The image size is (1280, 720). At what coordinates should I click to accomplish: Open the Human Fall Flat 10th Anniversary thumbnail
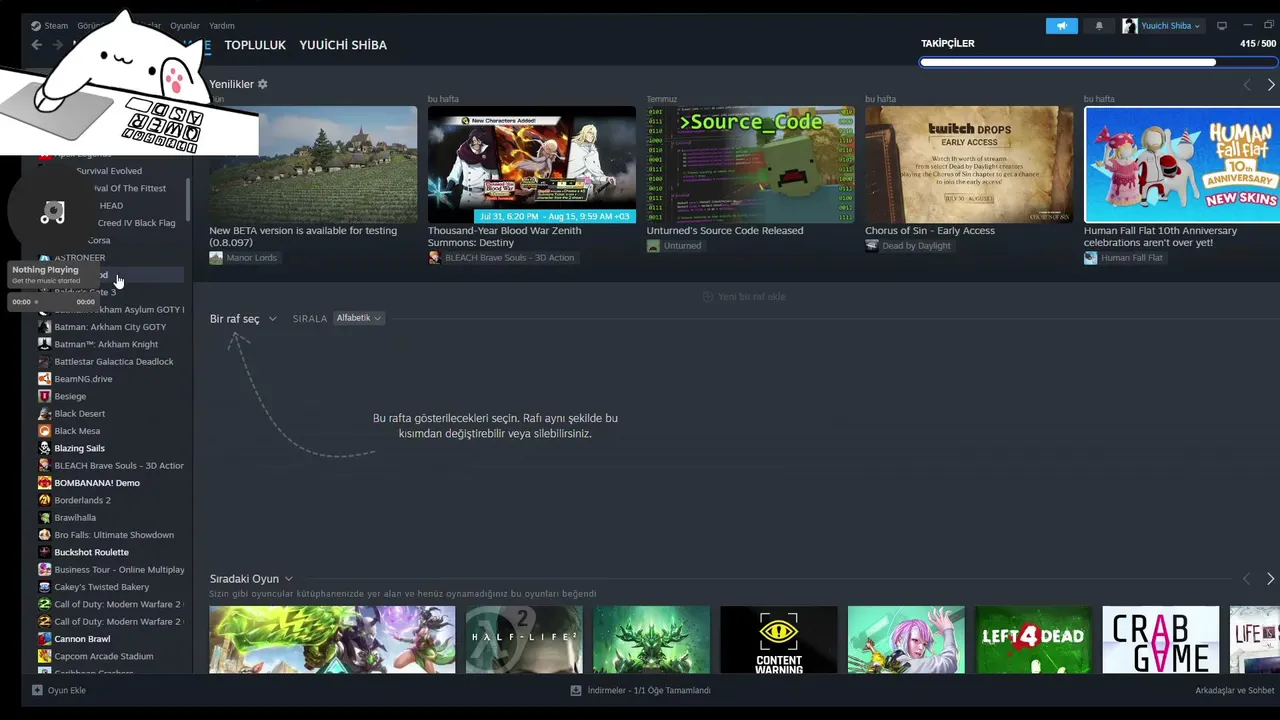(1182, 164)
